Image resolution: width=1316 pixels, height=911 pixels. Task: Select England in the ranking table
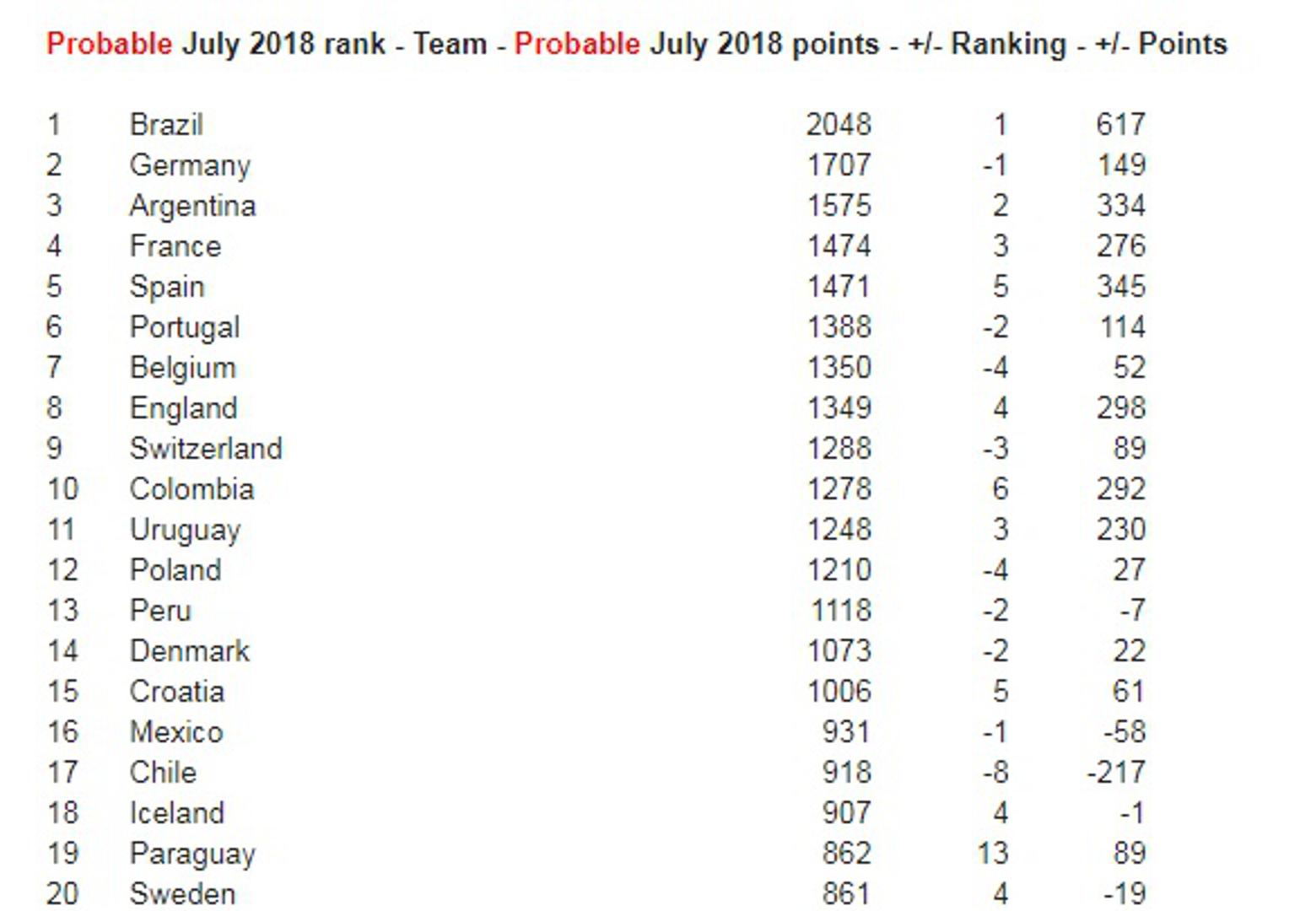click(183, 408)
